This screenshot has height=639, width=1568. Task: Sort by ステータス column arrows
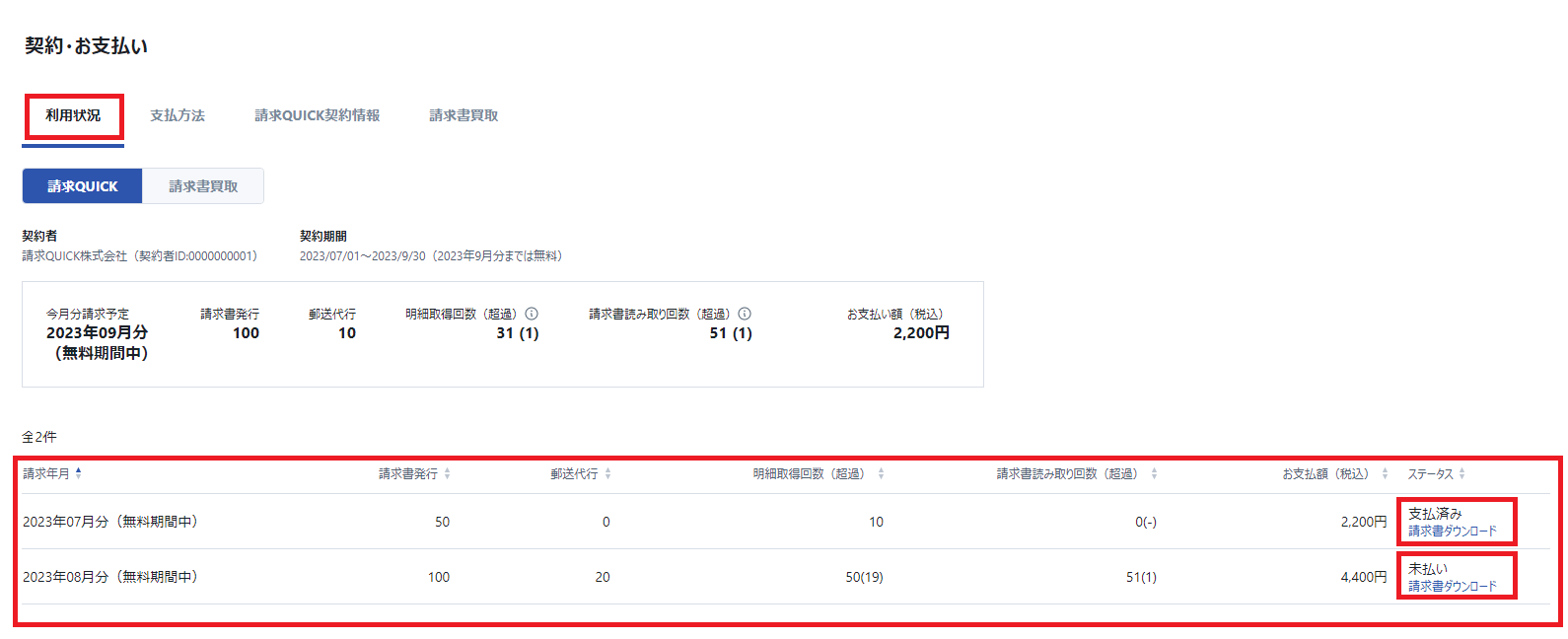tap(1461, 474)
